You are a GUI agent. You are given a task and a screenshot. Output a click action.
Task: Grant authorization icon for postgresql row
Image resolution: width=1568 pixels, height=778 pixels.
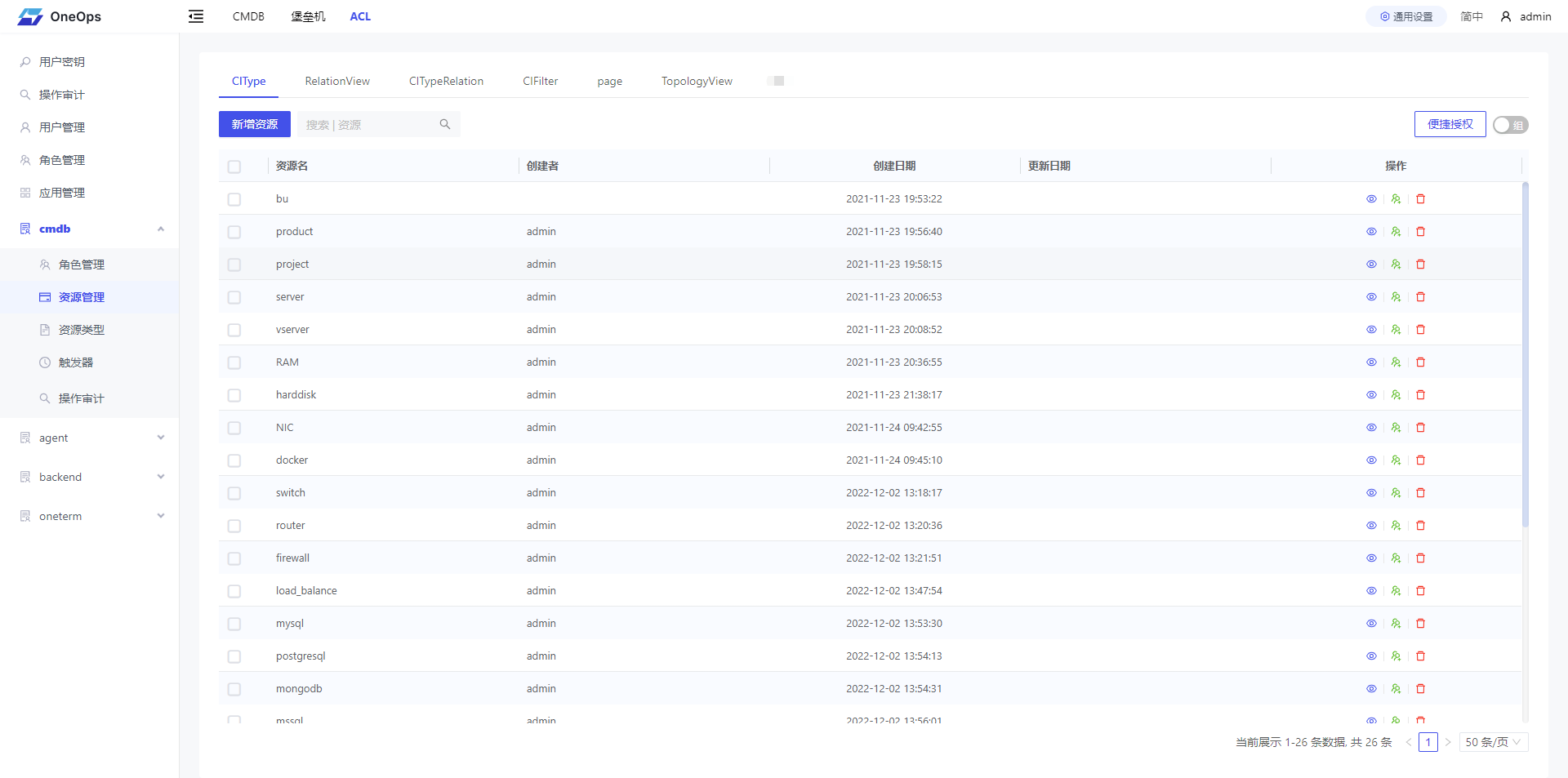click(x=1396, y=656)
